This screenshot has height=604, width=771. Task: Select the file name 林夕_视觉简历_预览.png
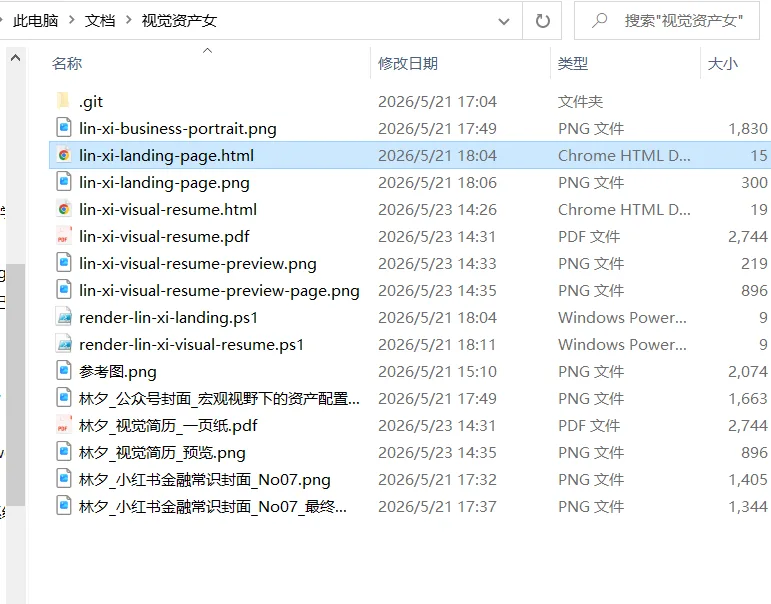[x=162, y=453]
